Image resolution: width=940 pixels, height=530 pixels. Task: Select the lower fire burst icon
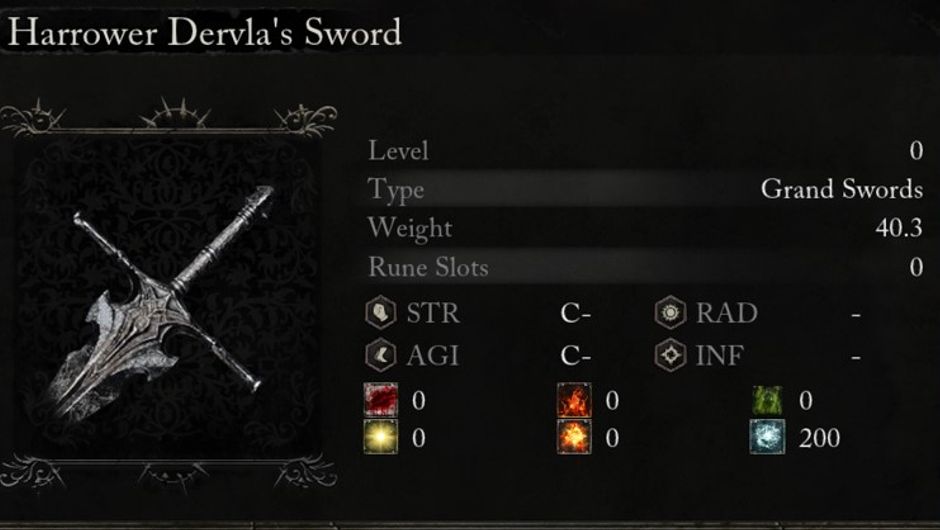coord(574,437)
